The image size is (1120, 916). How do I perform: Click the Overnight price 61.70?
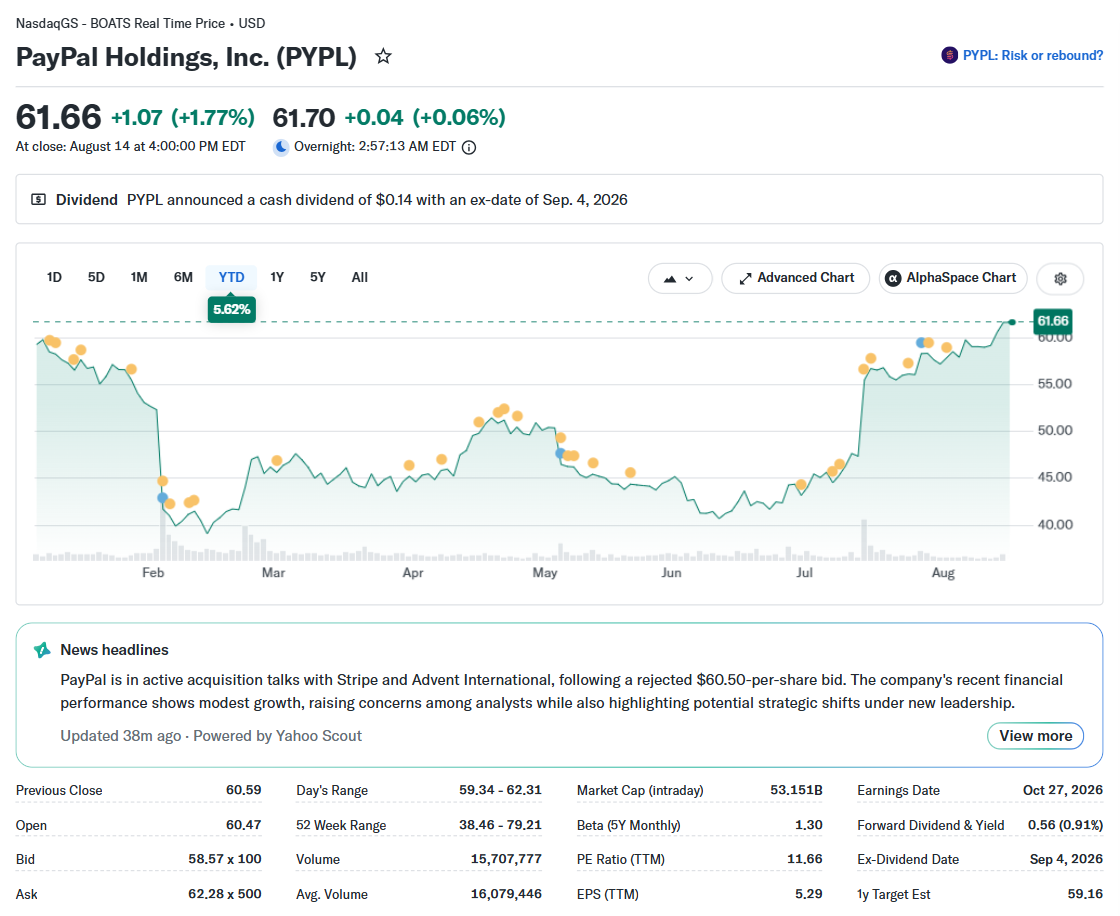[x=304, y=118]
